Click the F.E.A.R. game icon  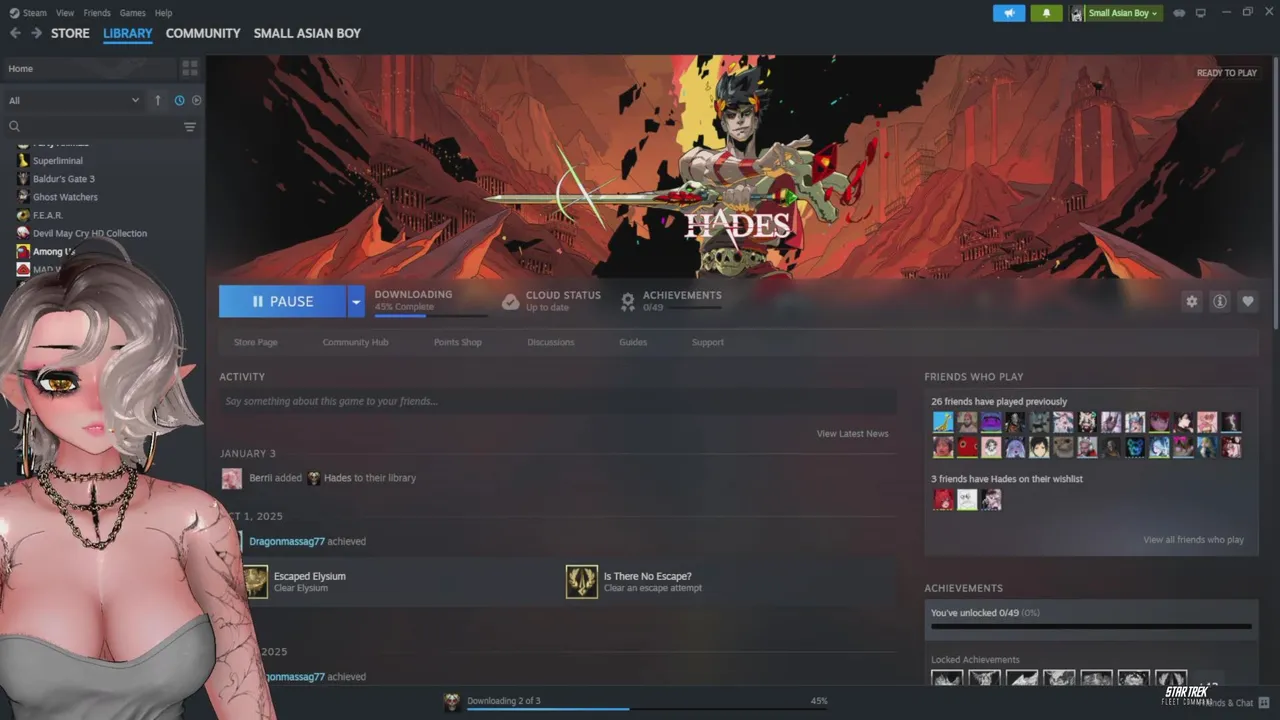[x=23, y=215]
